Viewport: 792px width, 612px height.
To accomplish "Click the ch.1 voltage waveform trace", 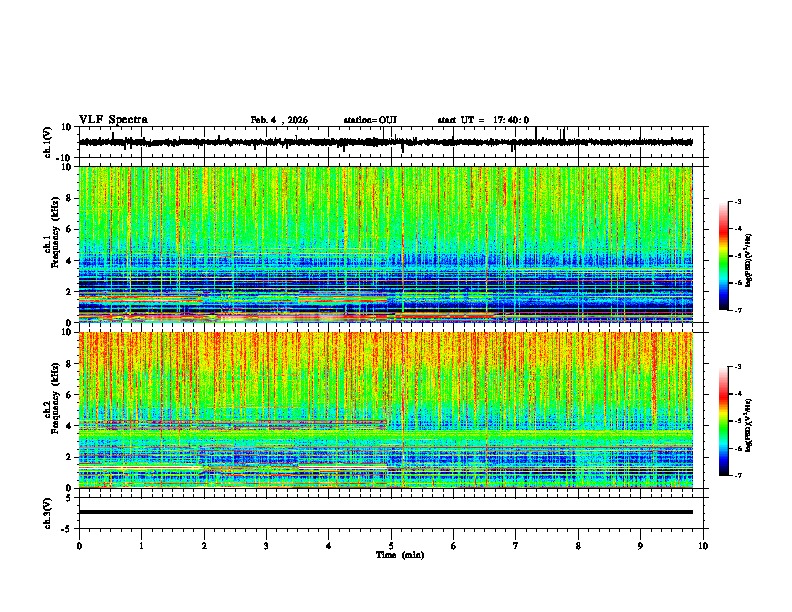I will click(x=385, y=142).
